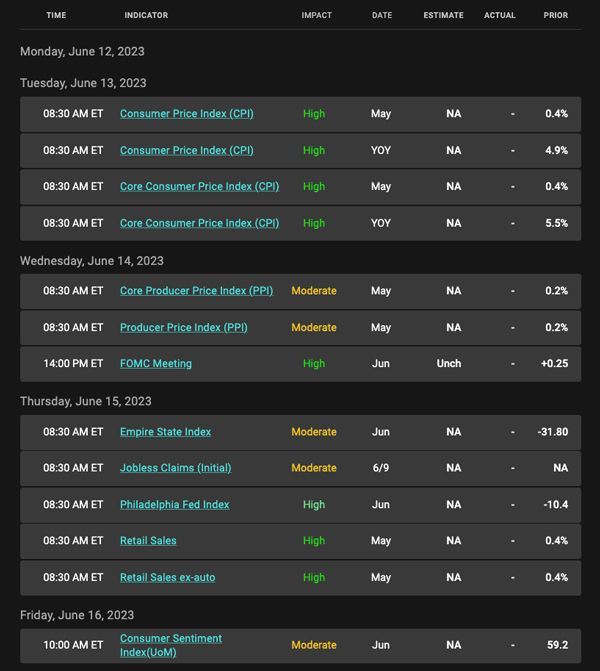Screen dimensions: 600x671
Task: Open the Producer Price Index (PPI) link
Action: (x=184, y=328)
